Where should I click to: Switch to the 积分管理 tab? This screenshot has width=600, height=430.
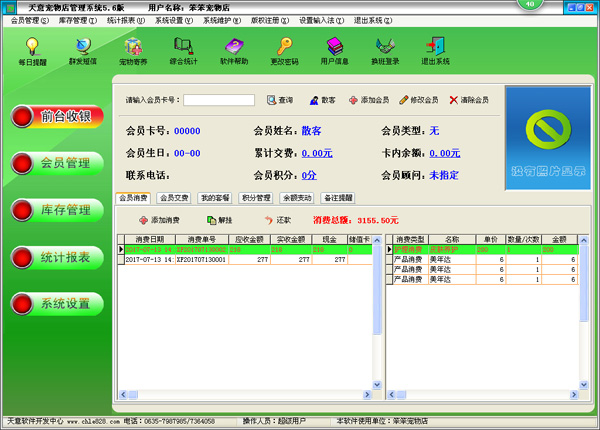tap(256, 198)
